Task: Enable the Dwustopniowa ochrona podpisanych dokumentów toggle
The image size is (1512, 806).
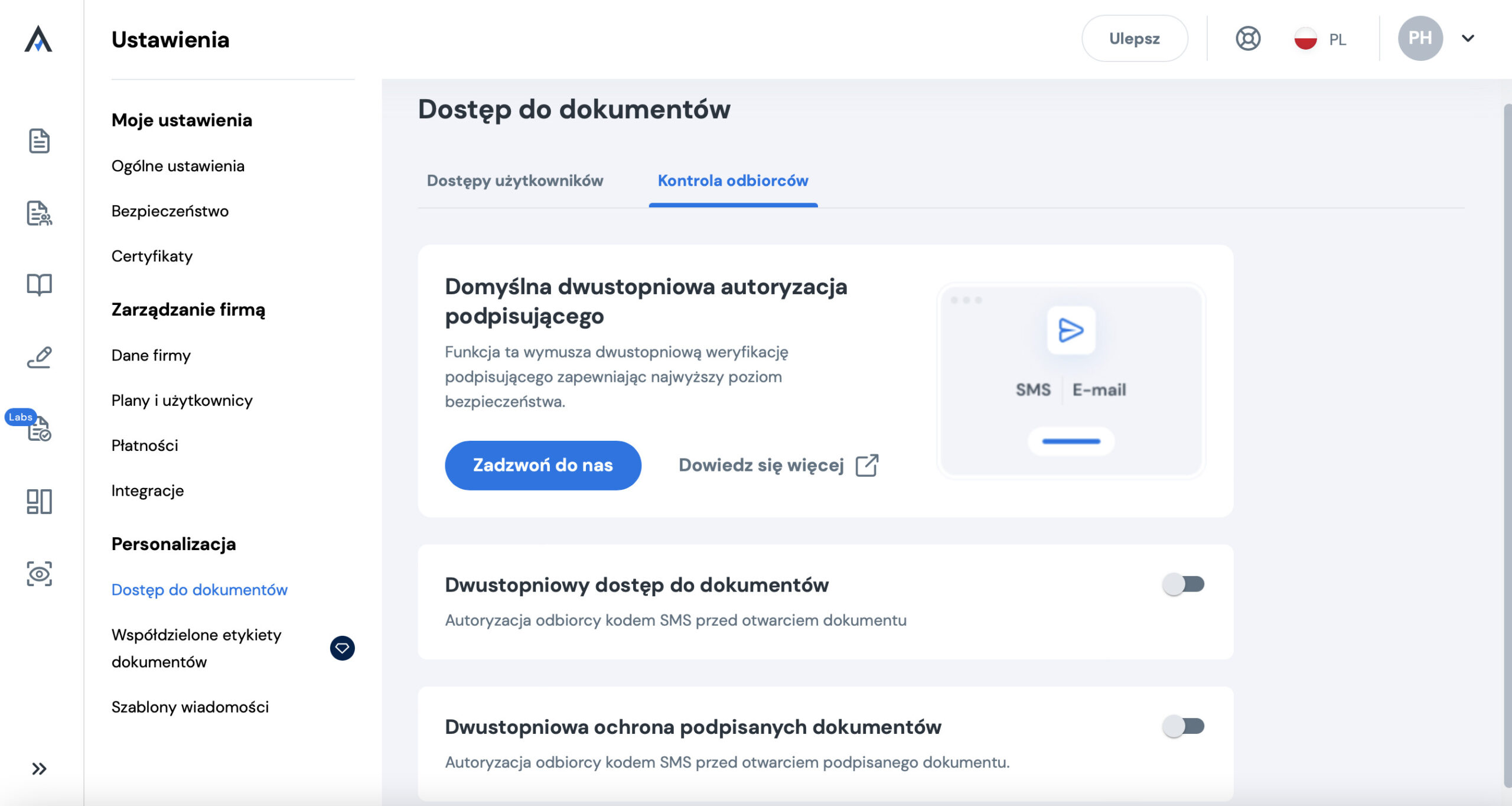Action: coord(1183,726)
